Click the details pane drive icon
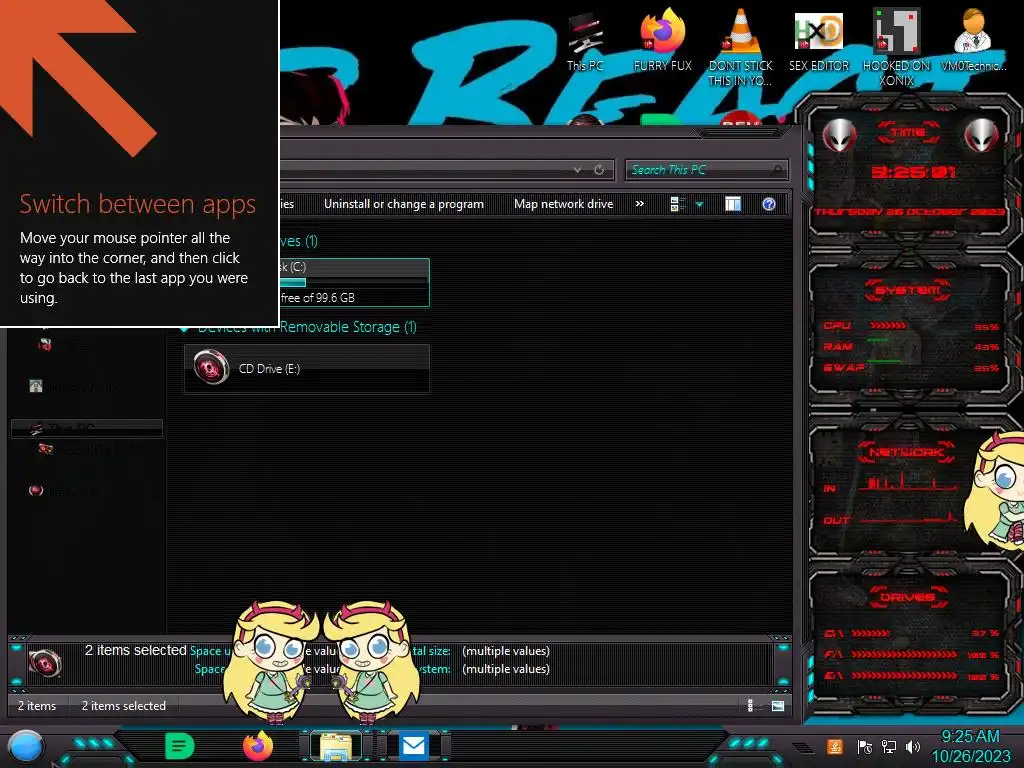The image size is (1024, 768). pyautogui.click(x=45, y=664)
